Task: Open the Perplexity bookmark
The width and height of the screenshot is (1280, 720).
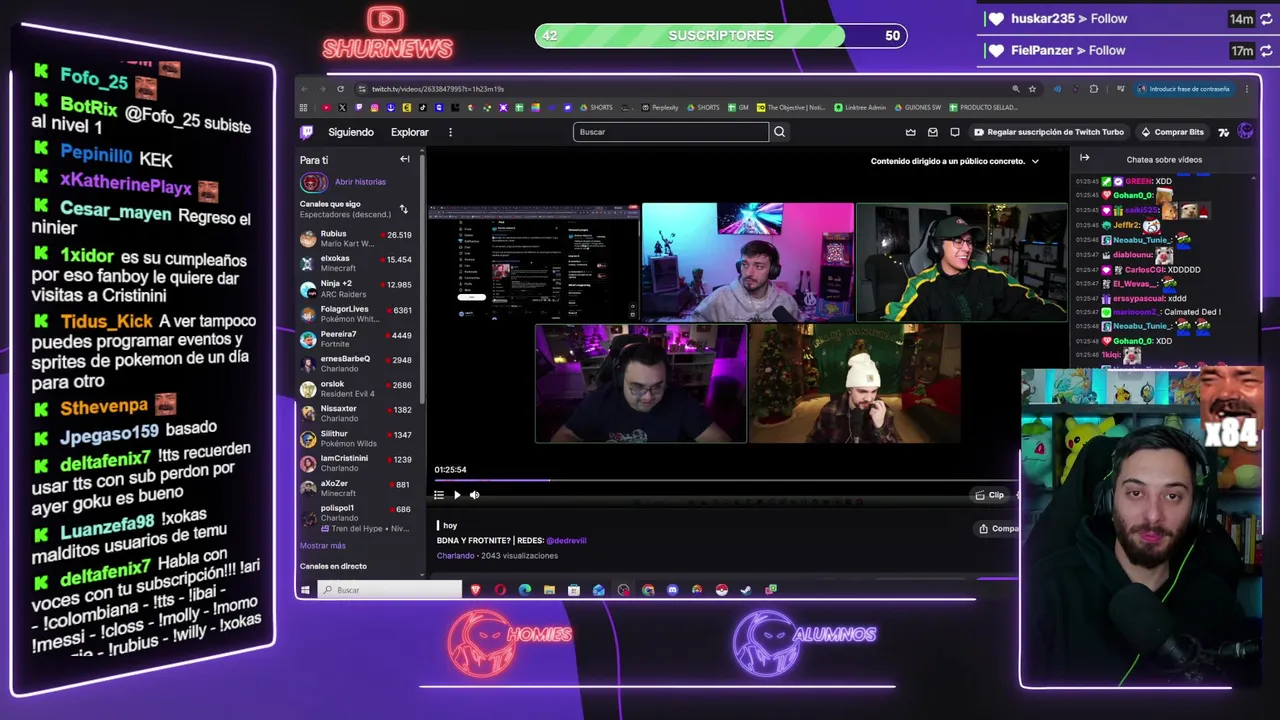Action: (x=660, y=107)
